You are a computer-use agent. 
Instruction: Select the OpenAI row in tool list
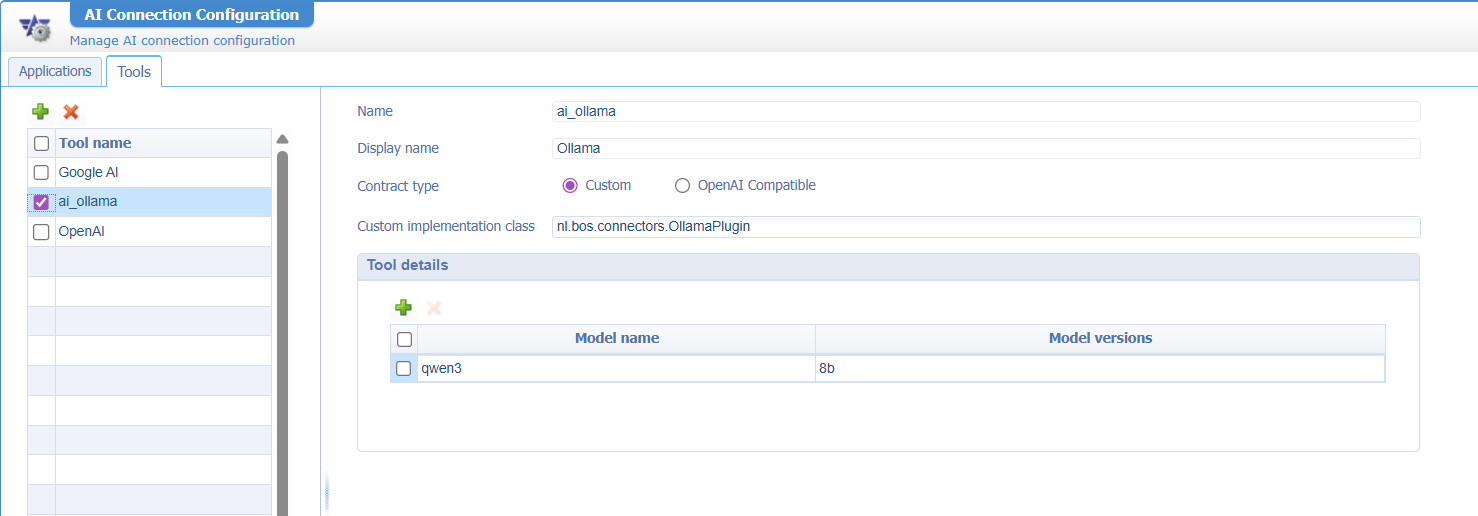coord(149,232)
